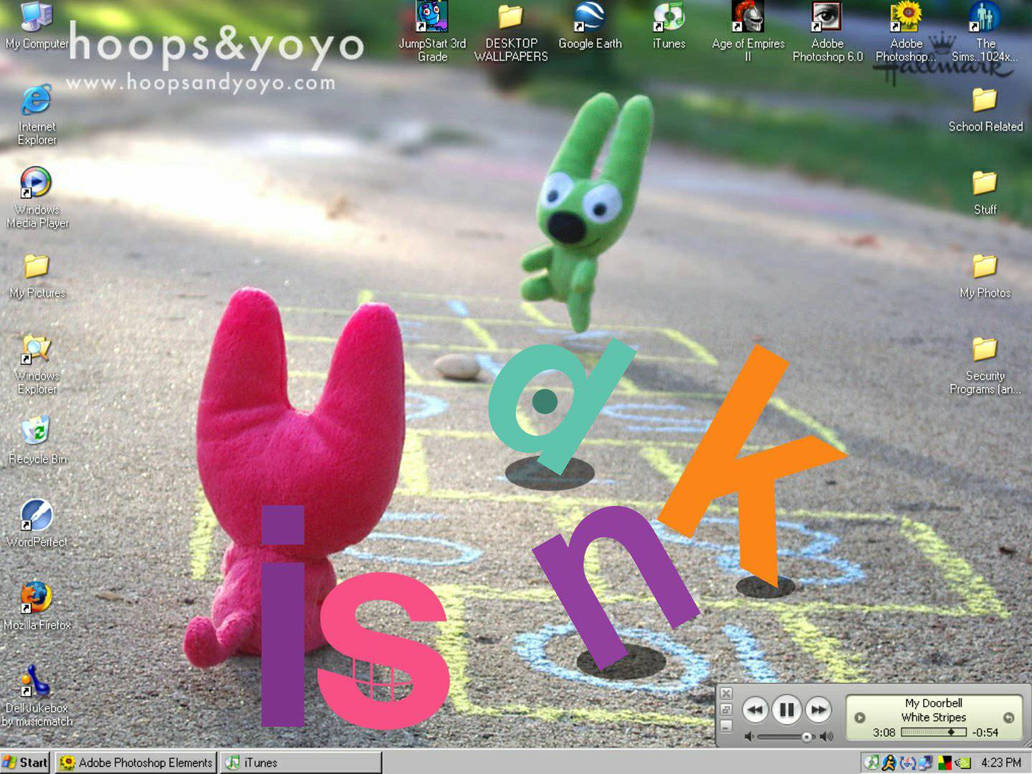
Task: Click the "My Doorbell" song title
Action: tap(933, 703)
